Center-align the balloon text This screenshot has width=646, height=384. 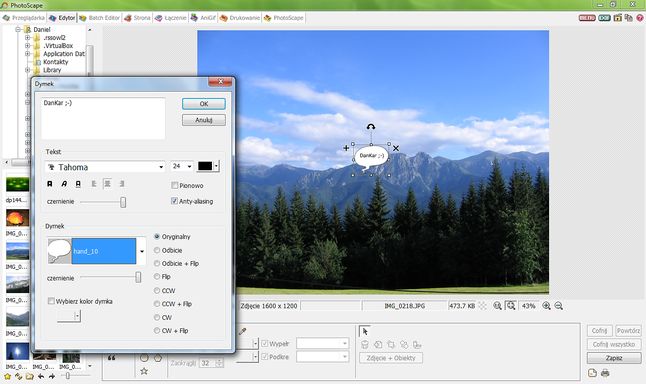(108, 184)
